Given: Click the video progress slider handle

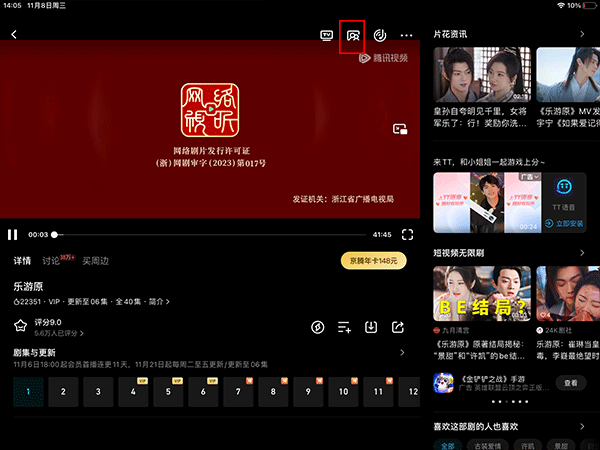Looking at the screenshot, I should pyautogui.click(x=54, y=235).
